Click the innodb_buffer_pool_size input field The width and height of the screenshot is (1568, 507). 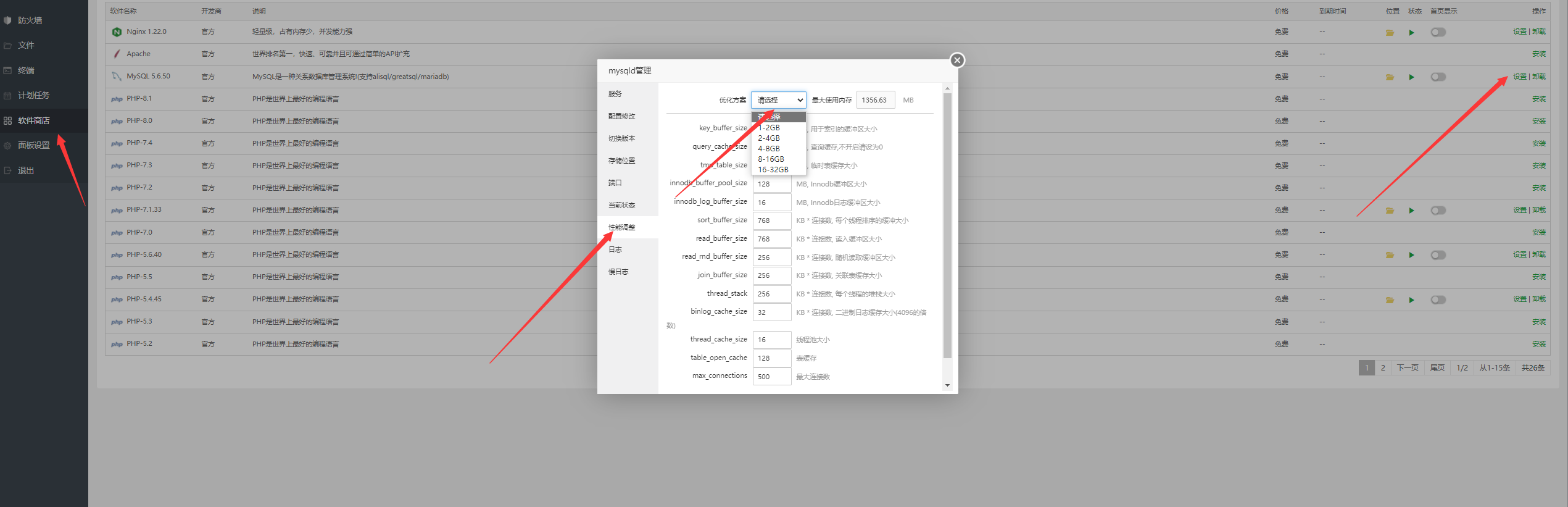[772, 184]
